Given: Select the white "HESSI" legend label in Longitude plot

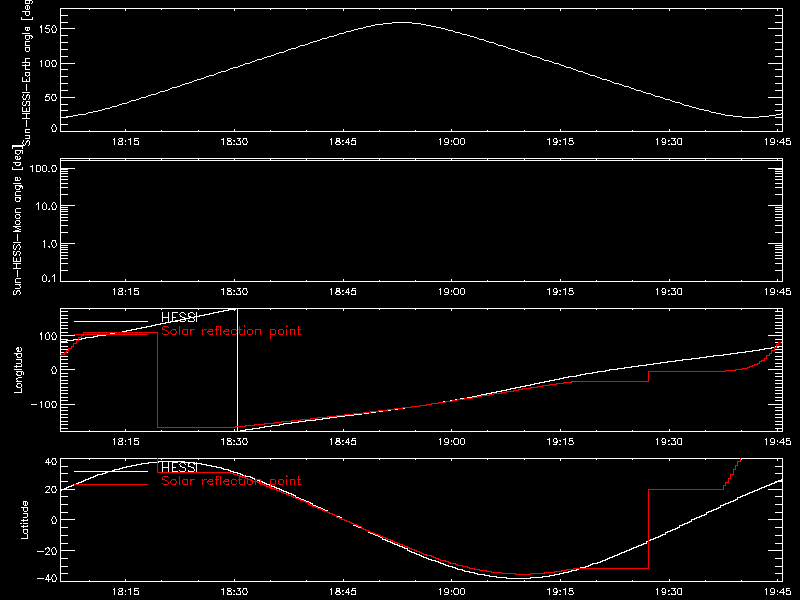Looking at the screenshot, I should (179, 317).
